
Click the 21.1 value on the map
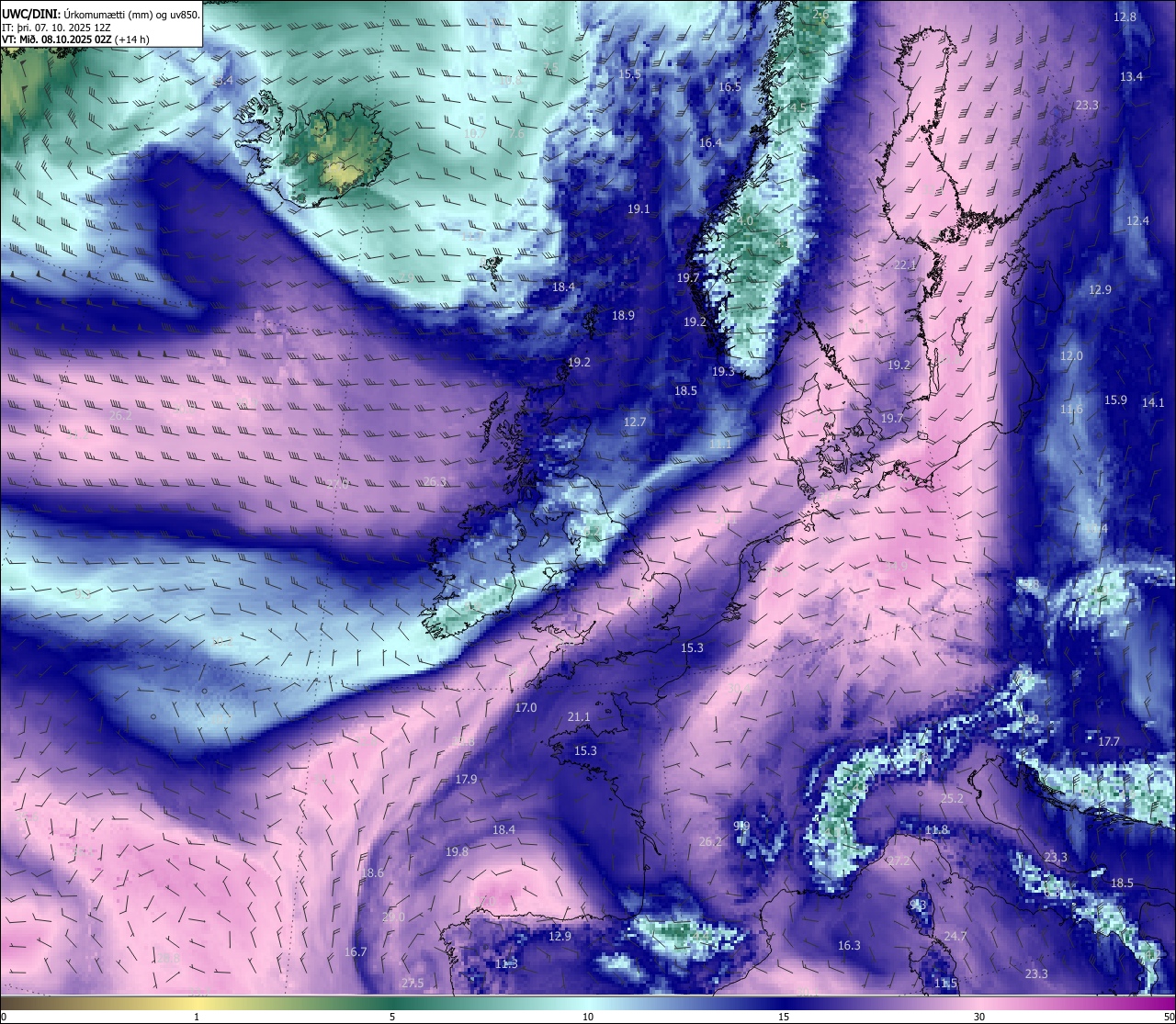click(579, 716)
